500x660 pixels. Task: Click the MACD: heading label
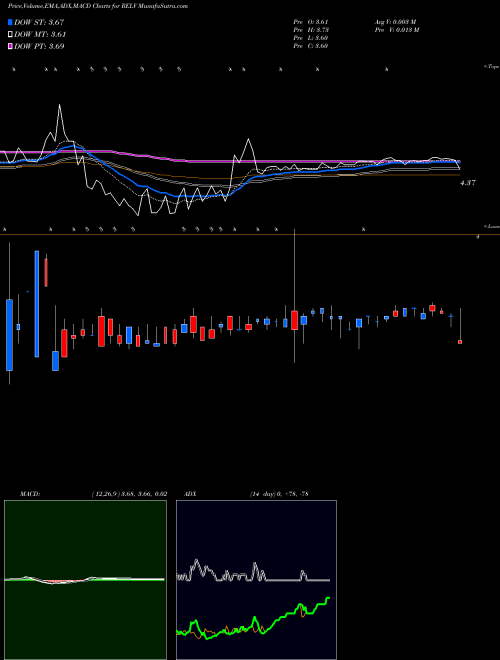coord(30,494)
